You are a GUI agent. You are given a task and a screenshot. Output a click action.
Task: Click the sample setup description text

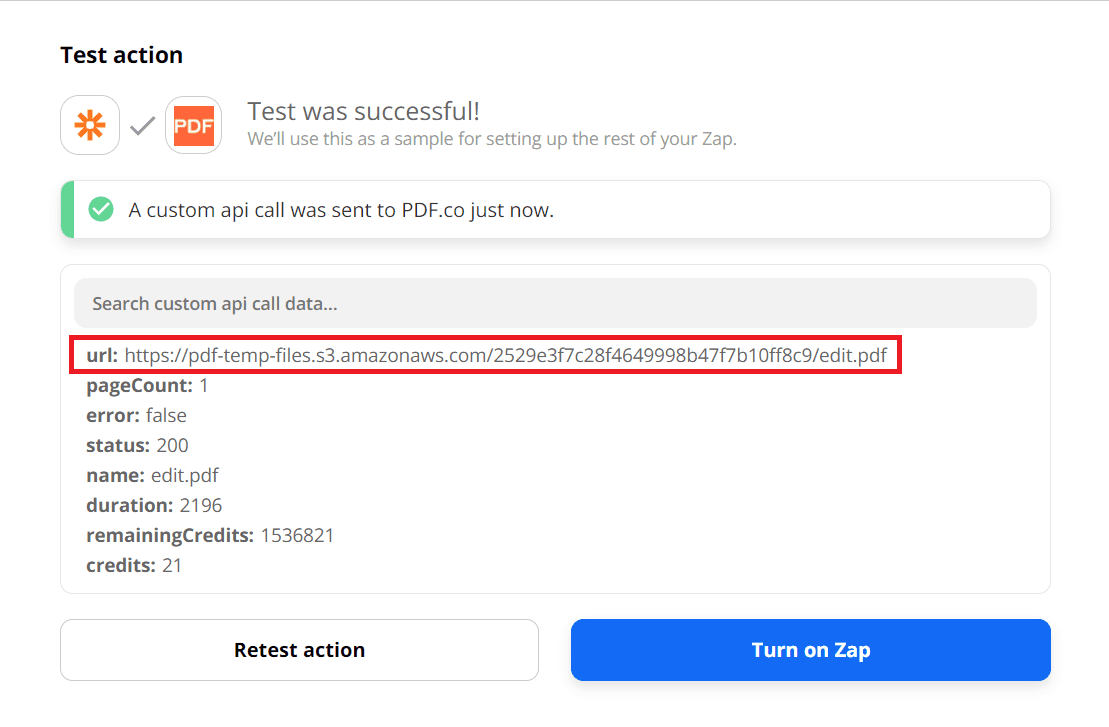point(492,139)
